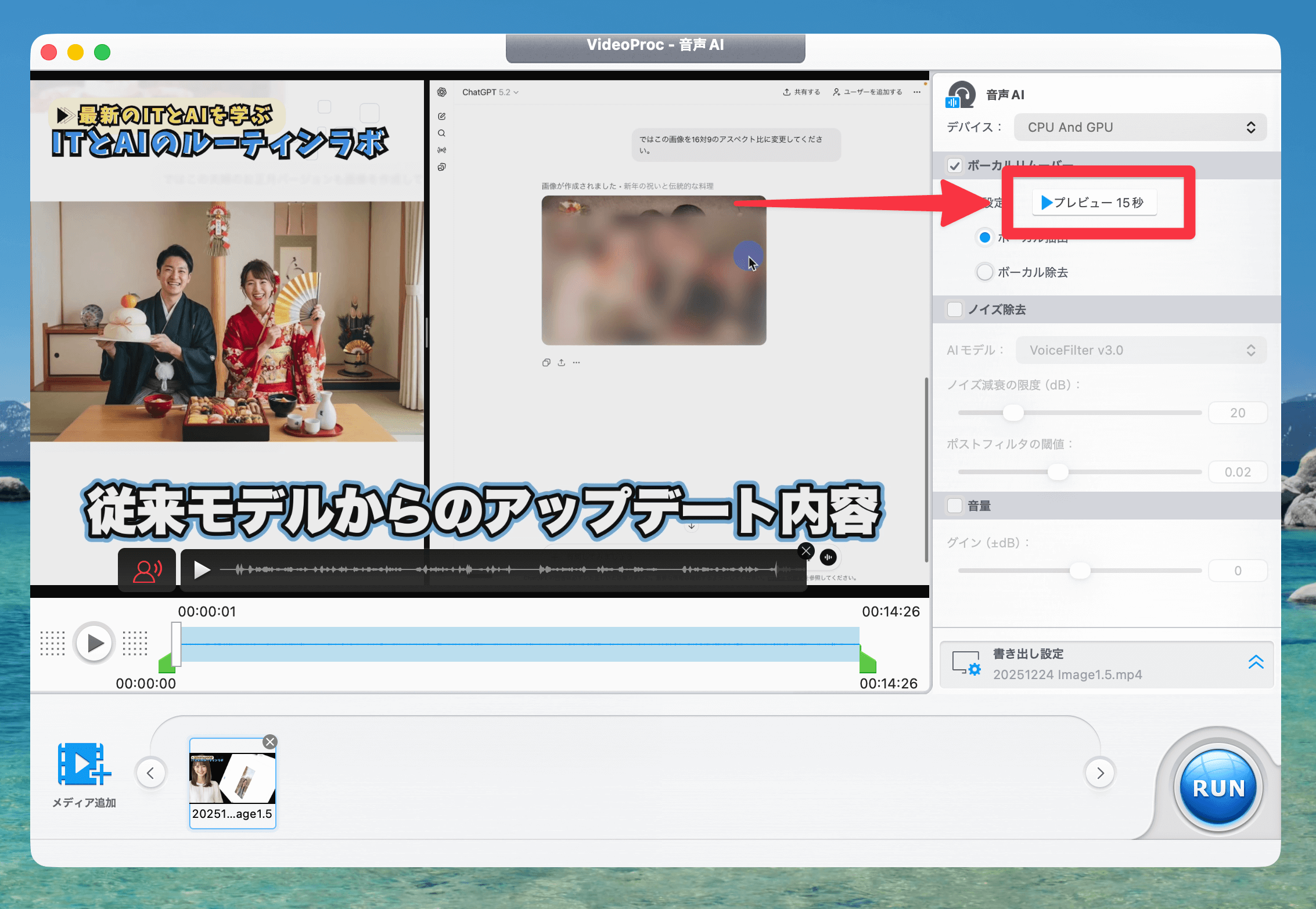1316x909 pixels.
Task: Open the VoiceFilter v3.0 model dropdown
Action: [1141, 350]
